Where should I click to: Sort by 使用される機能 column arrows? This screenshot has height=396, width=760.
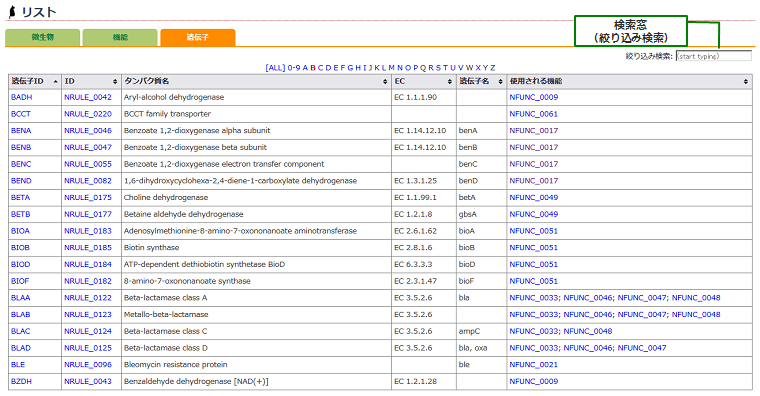point(746,81)
